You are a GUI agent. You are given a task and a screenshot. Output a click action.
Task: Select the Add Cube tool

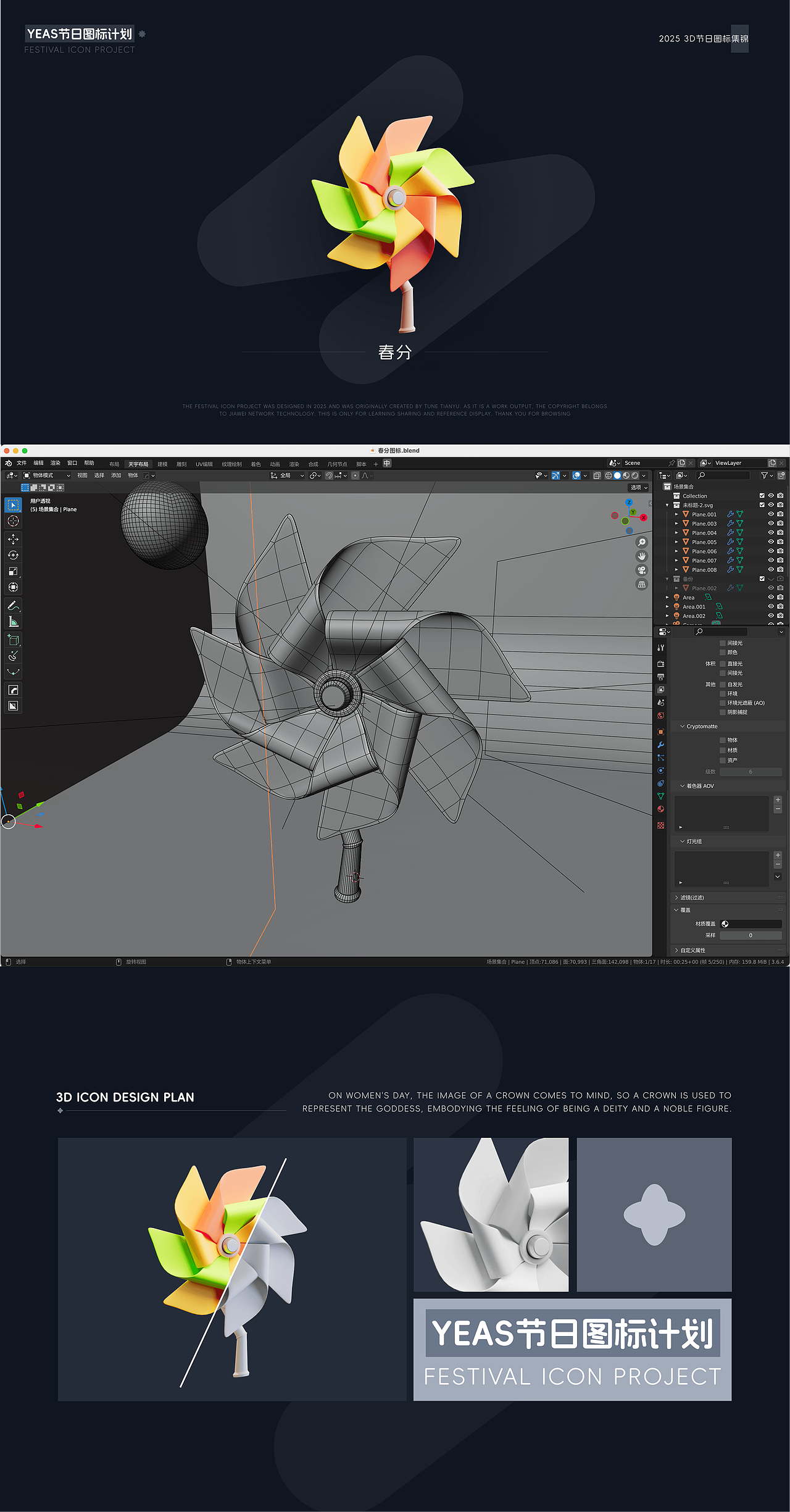click(x=13, y=640)
